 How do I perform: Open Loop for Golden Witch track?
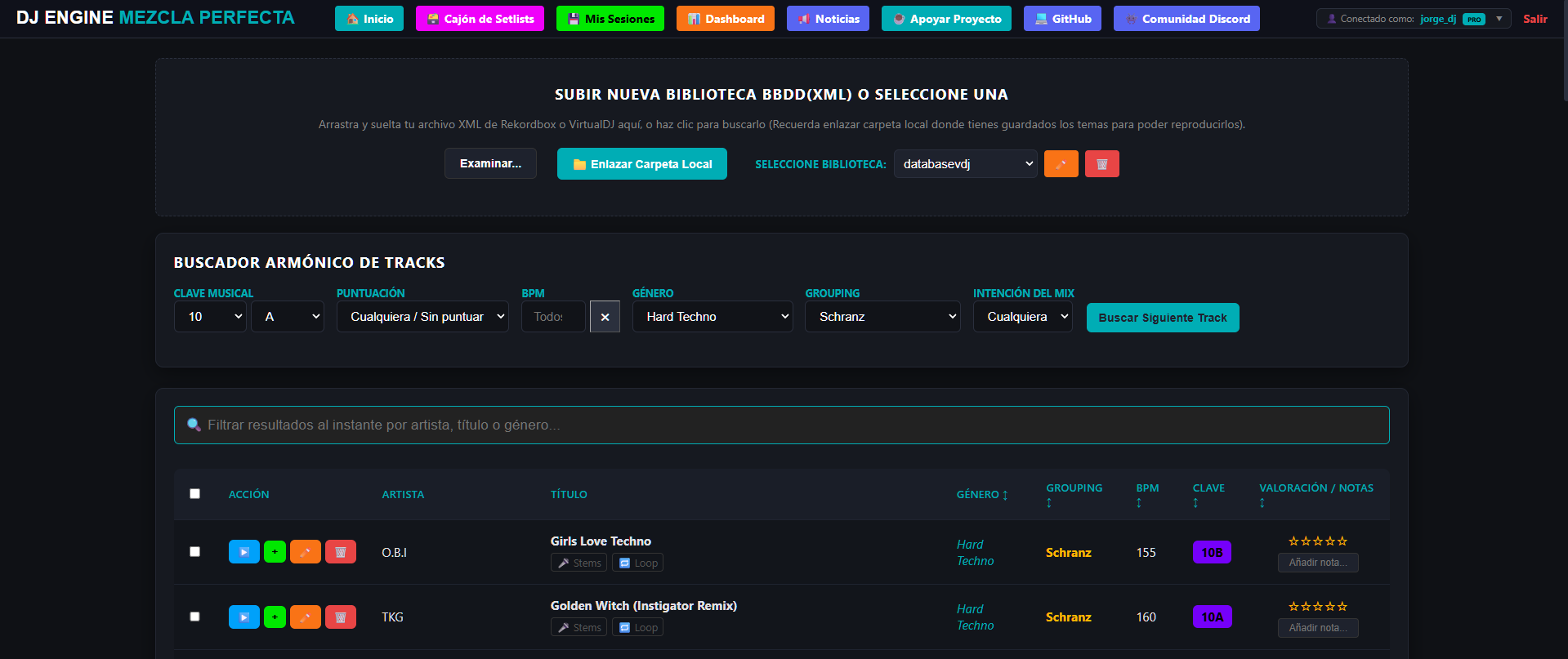637,627
